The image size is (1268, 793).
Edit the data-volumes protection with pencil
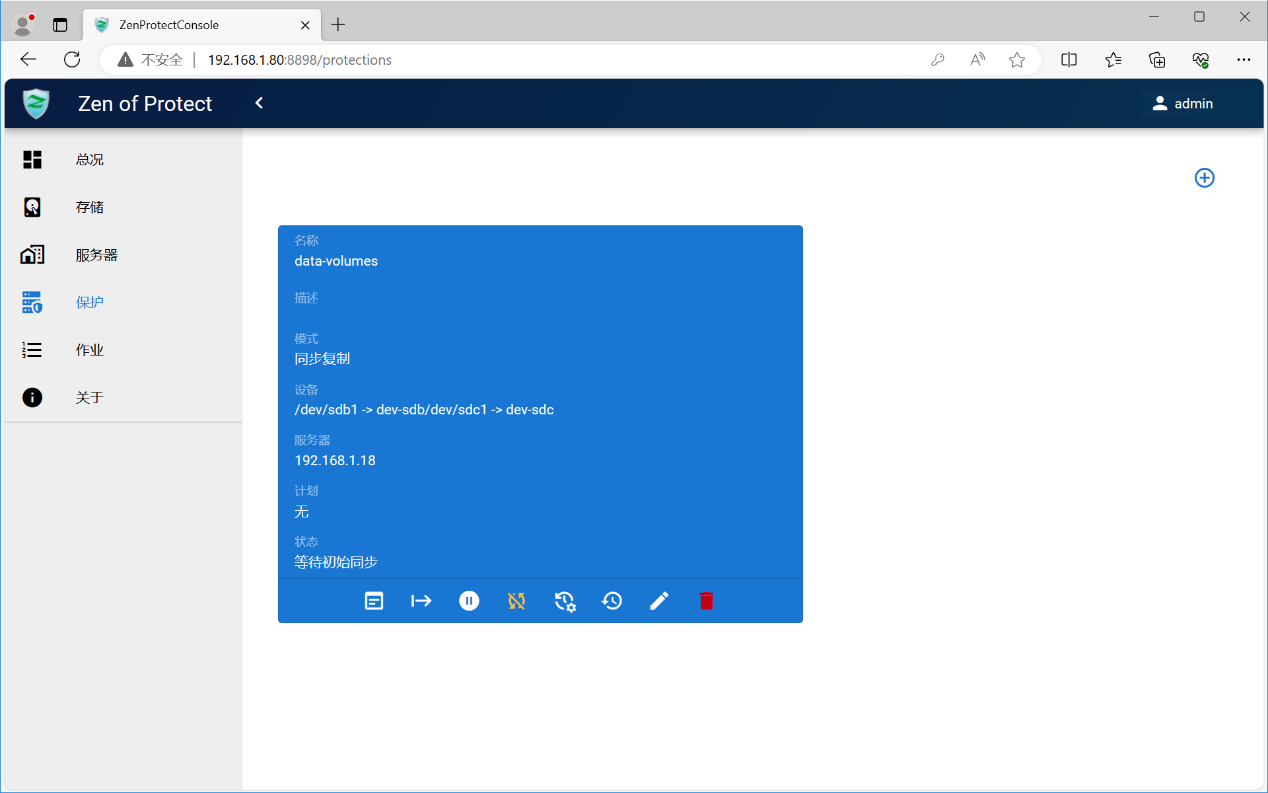point(659,601)
